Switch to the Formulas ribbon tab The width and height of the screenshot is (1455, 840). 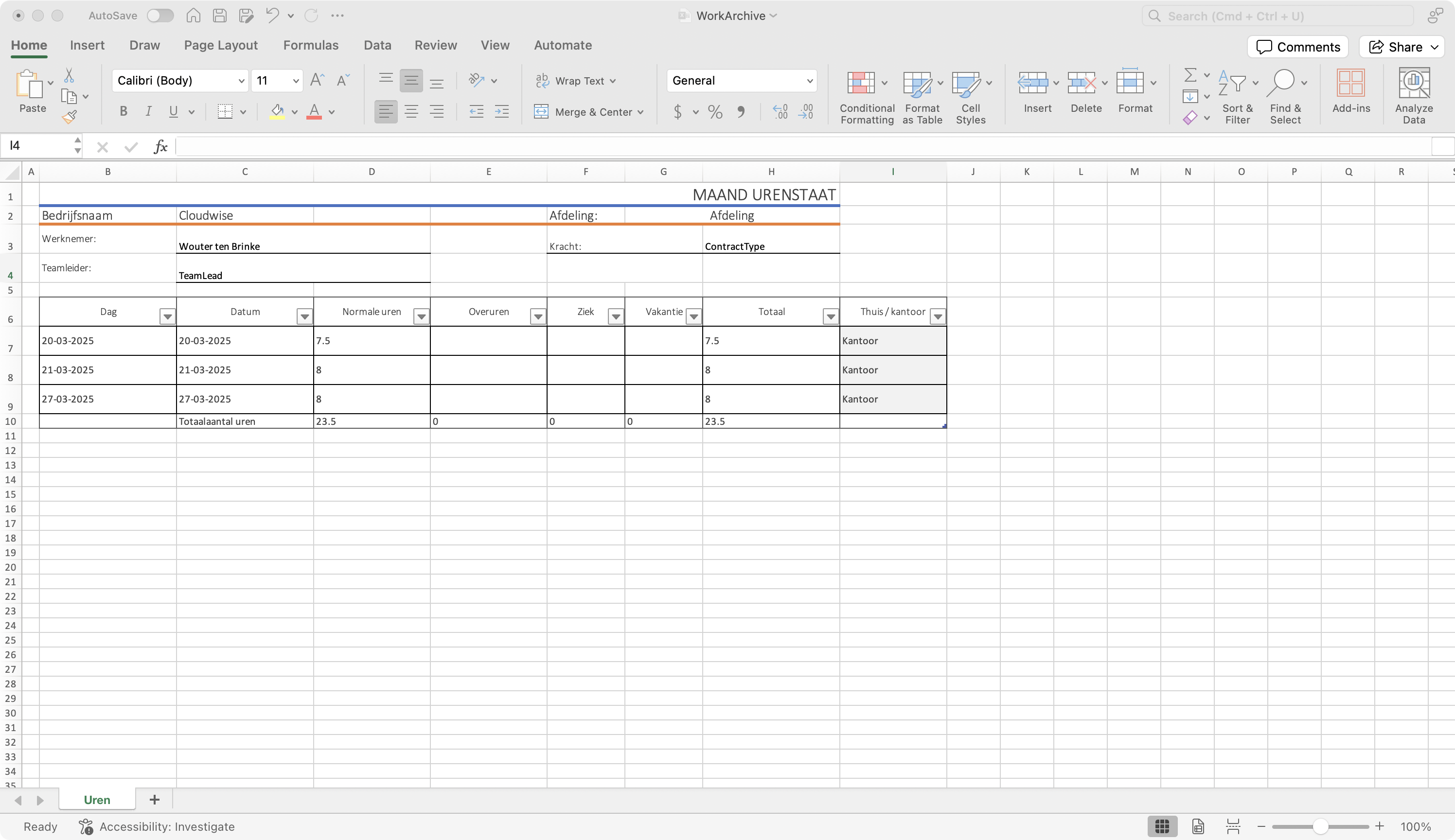point(311,45)
